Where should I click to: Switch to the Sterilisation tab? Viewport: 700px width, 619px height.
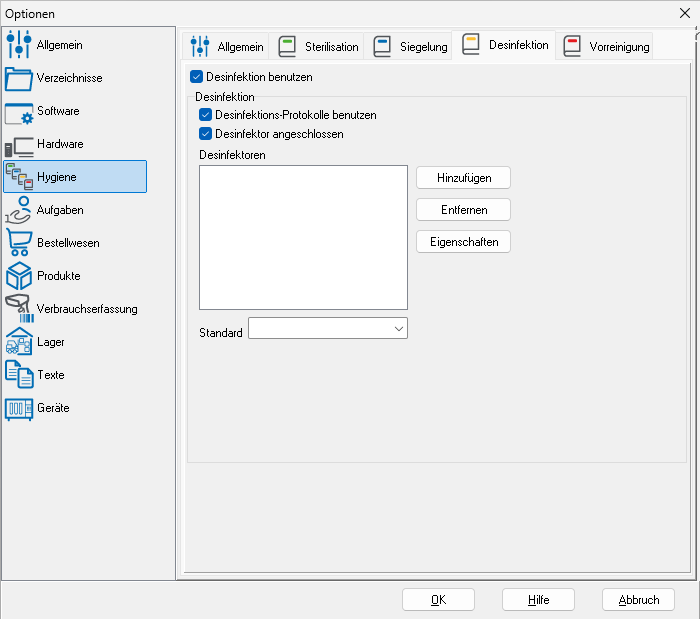[318, 47]
